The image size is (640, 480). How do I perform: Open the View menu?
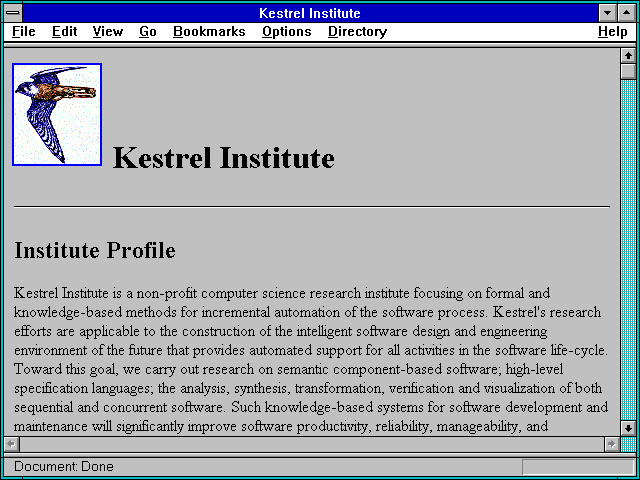107,31
